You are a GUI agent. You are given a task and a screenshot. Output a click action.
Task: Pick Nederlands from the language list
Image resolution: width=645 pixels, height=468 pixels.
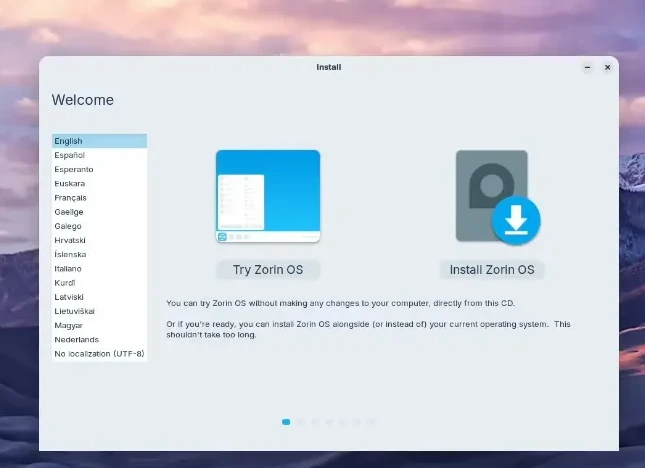[x=100, y=340]
